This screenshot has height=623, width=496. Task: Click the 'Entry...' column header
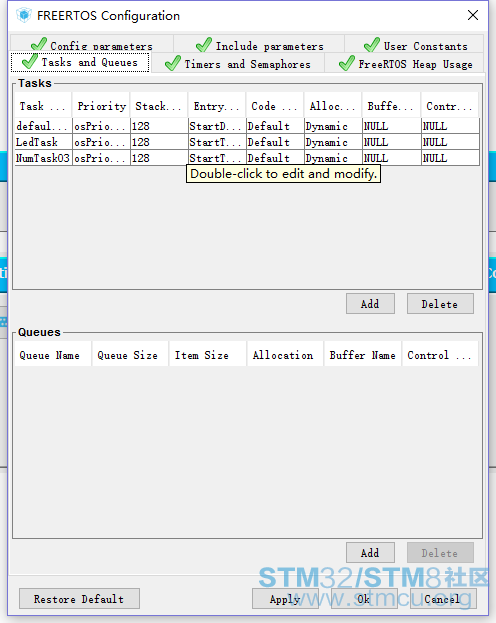pos(217,106)
